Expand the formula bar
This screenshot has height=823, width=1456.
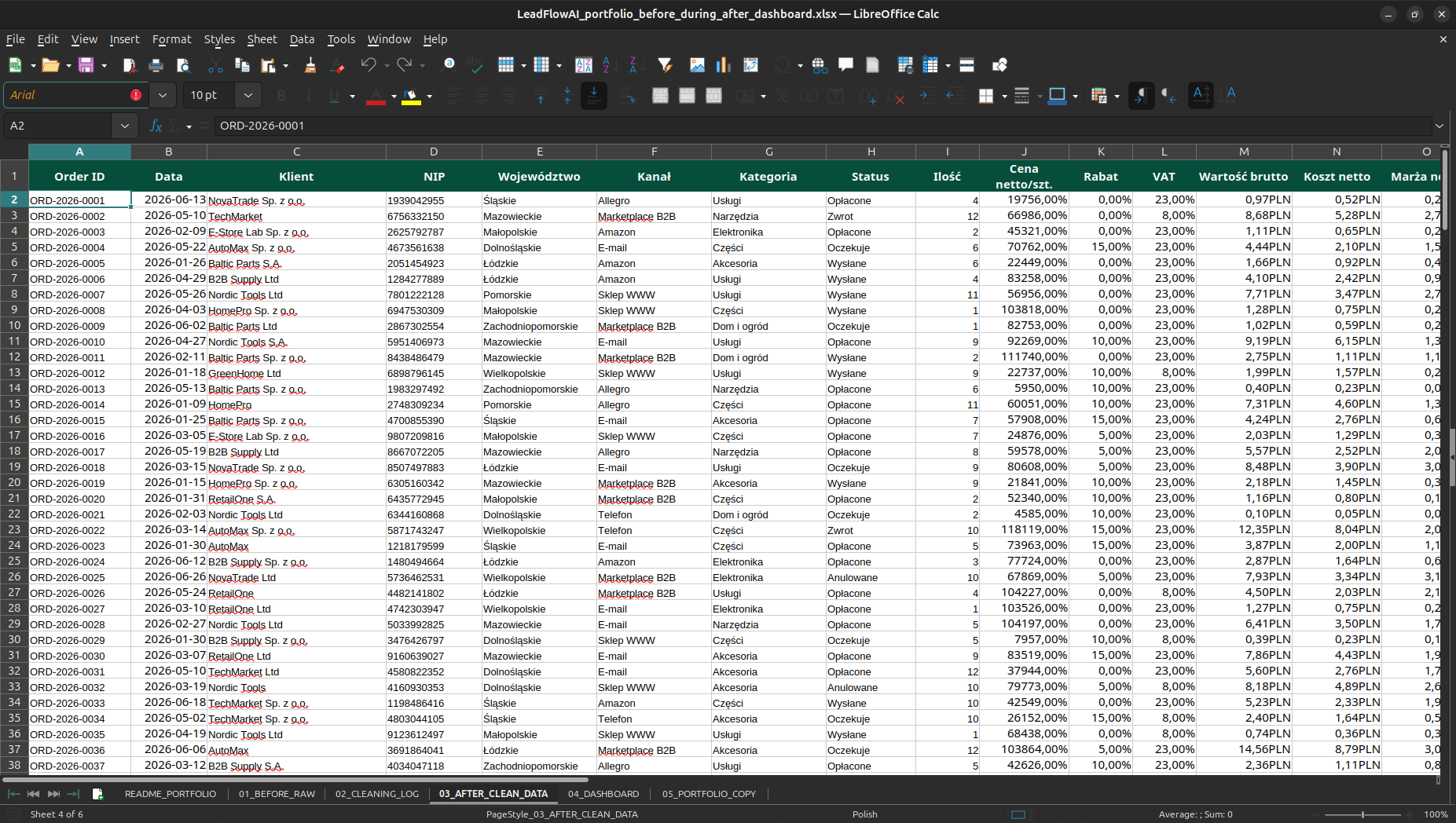tap(1439, 126)
